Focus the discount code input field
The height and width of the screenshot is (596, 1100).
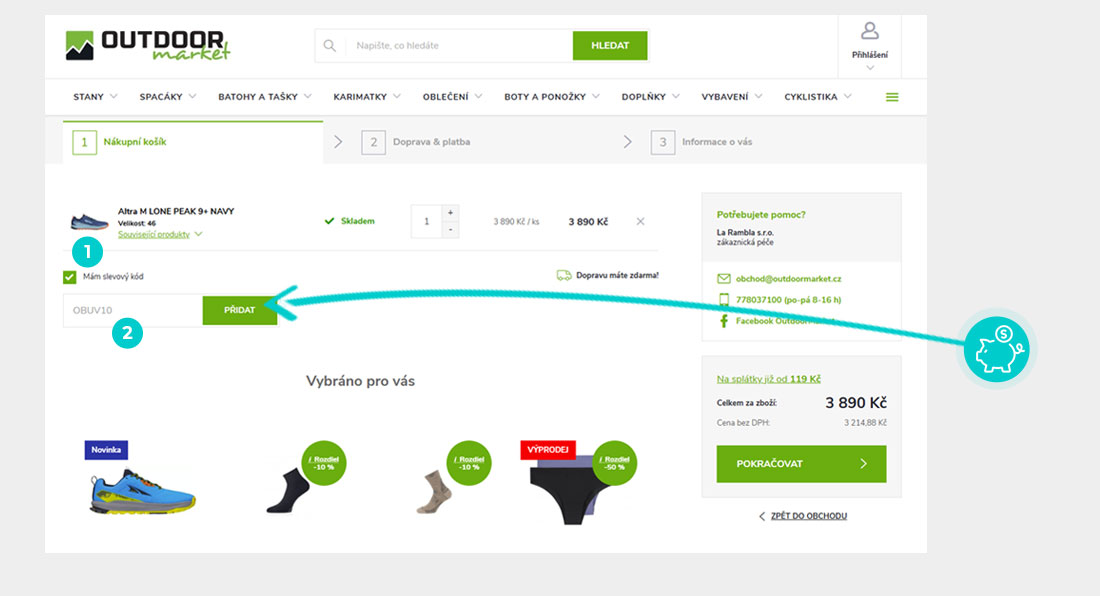coord(133,310)
